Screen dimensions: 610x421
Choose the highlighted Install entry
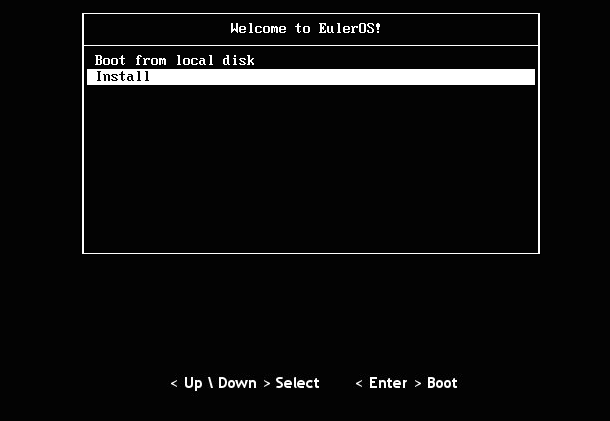(x=311, y=77)
